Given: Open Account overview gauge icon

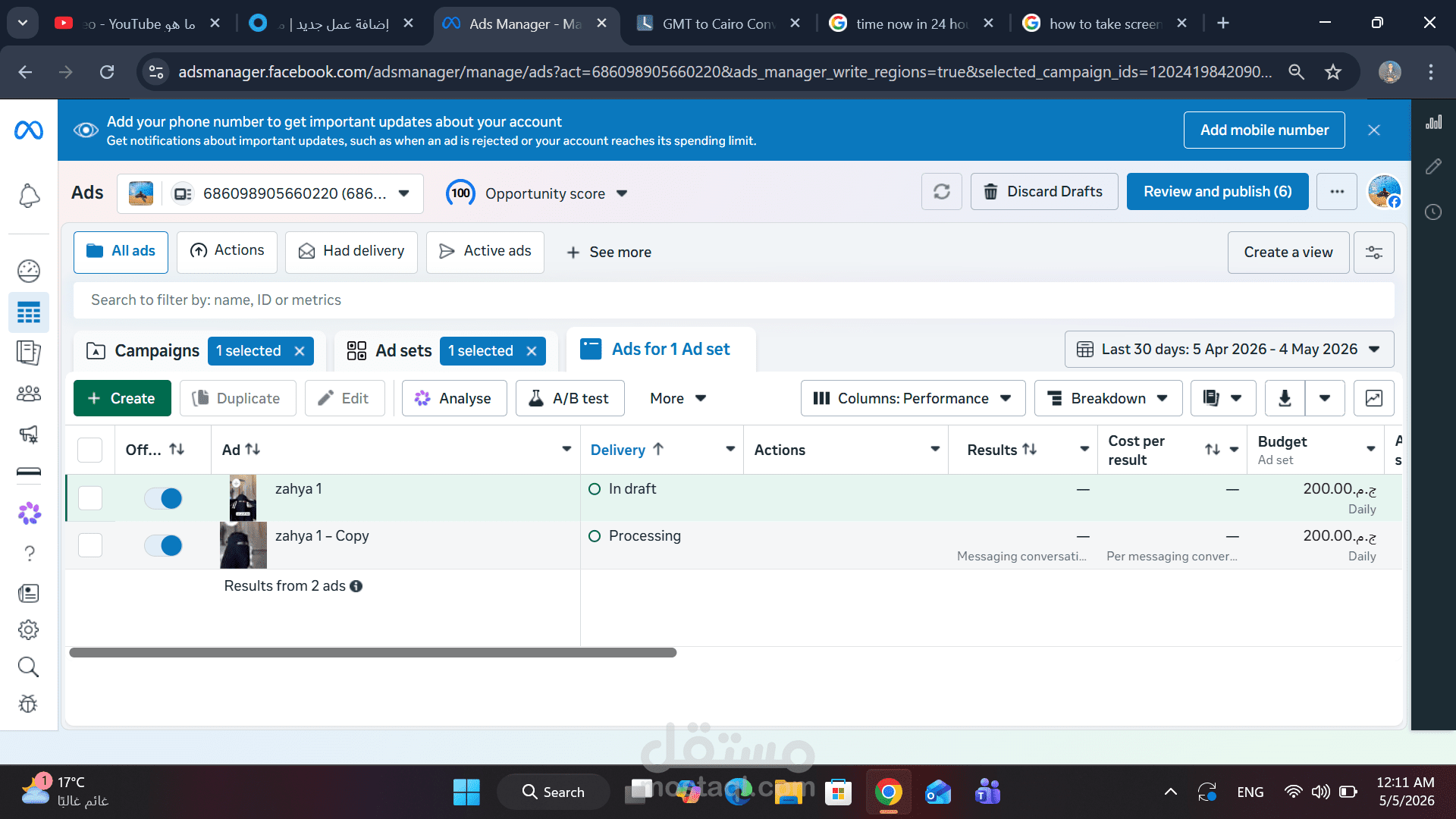Looking at the screenshot, I should point(29,271).
